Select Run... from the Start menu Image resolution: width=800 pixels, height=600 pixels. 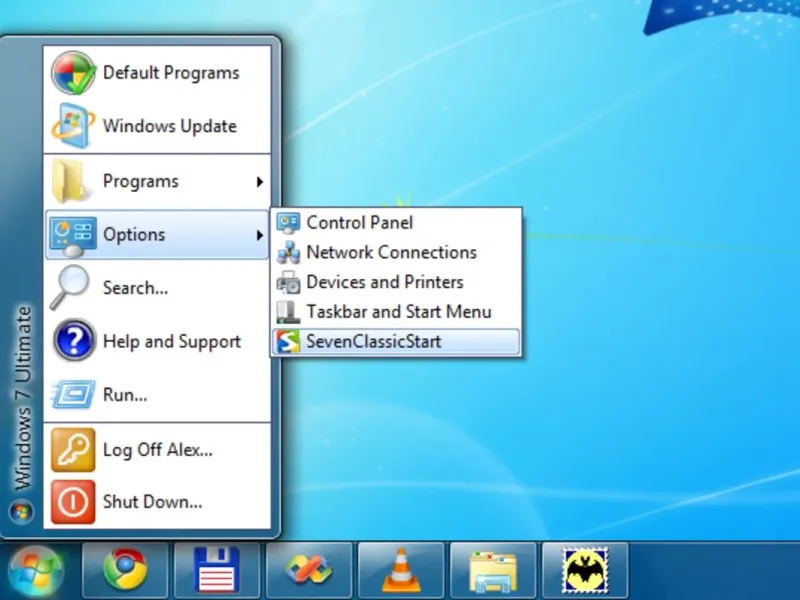157,394
